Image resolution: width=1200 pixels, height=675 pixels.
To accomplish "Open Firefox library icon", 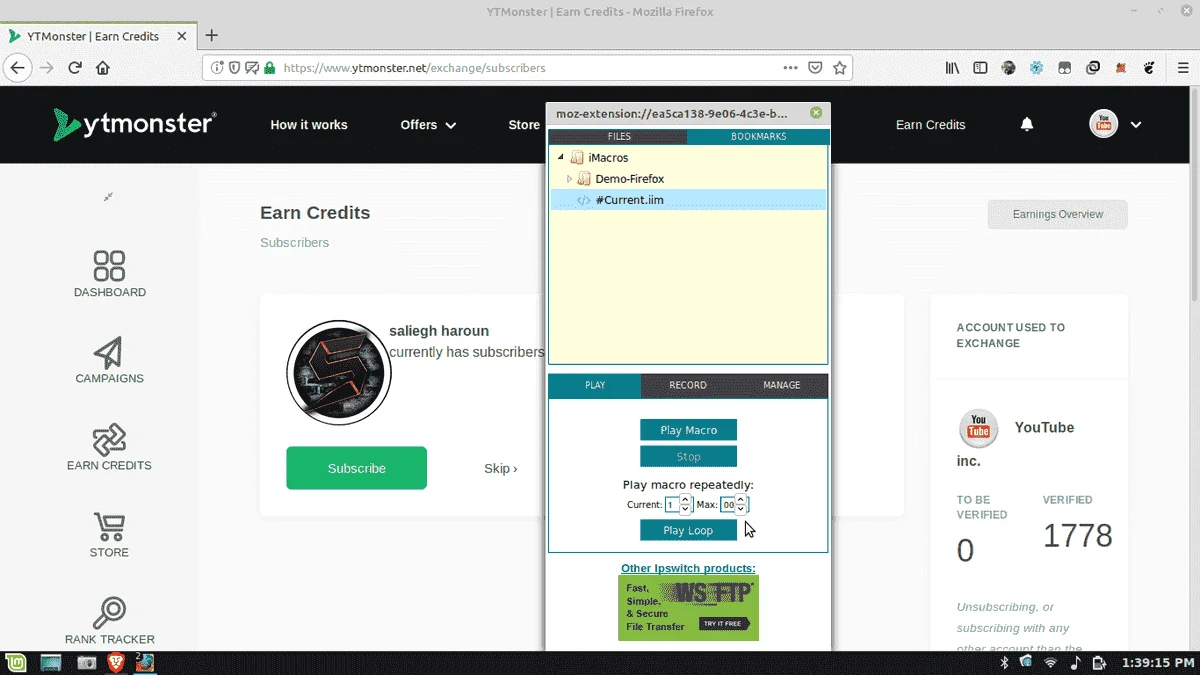I will click(x=953, y=68).
